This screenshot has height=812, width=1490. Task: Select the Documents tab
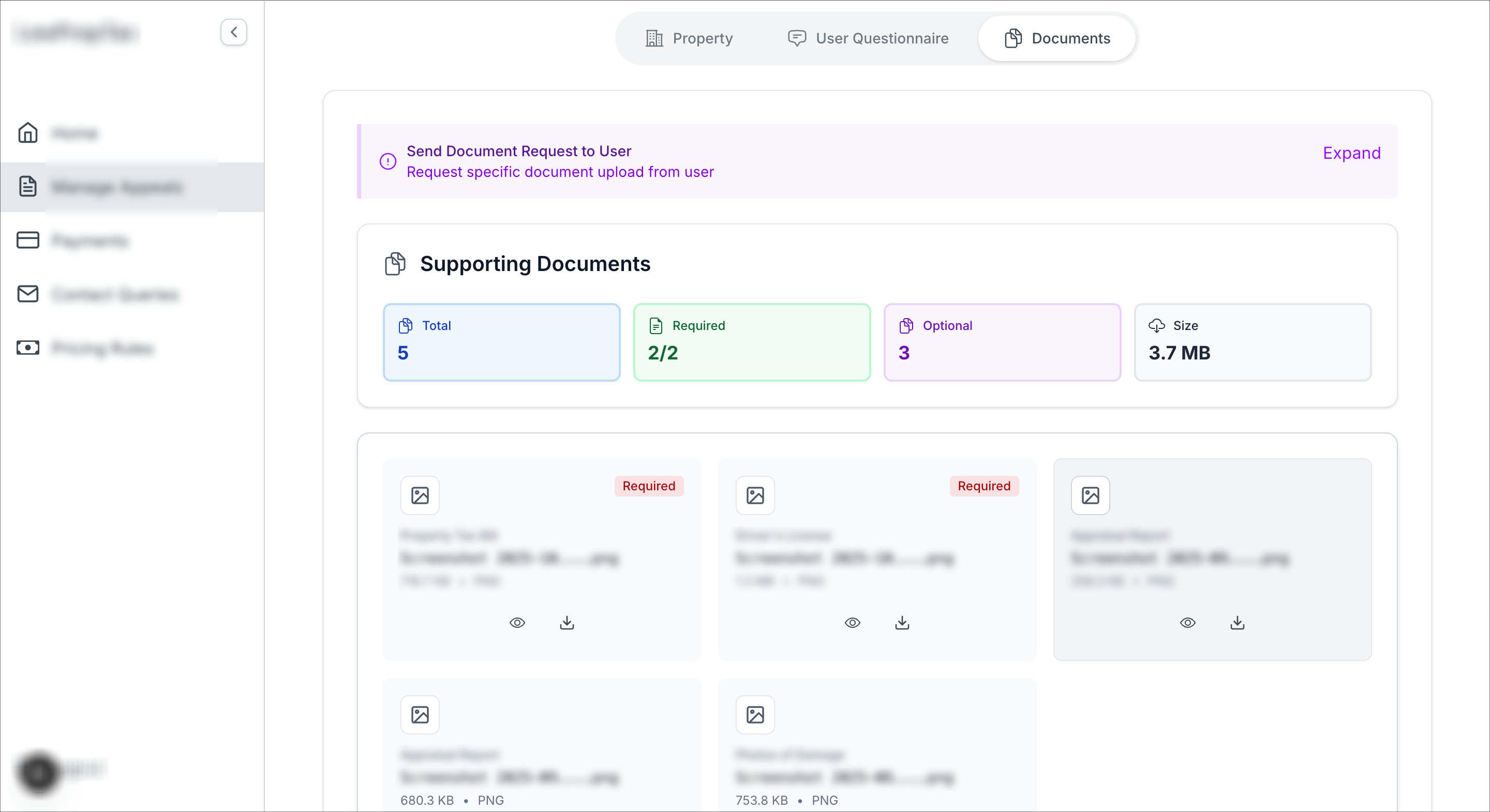tap(1057, 38)
